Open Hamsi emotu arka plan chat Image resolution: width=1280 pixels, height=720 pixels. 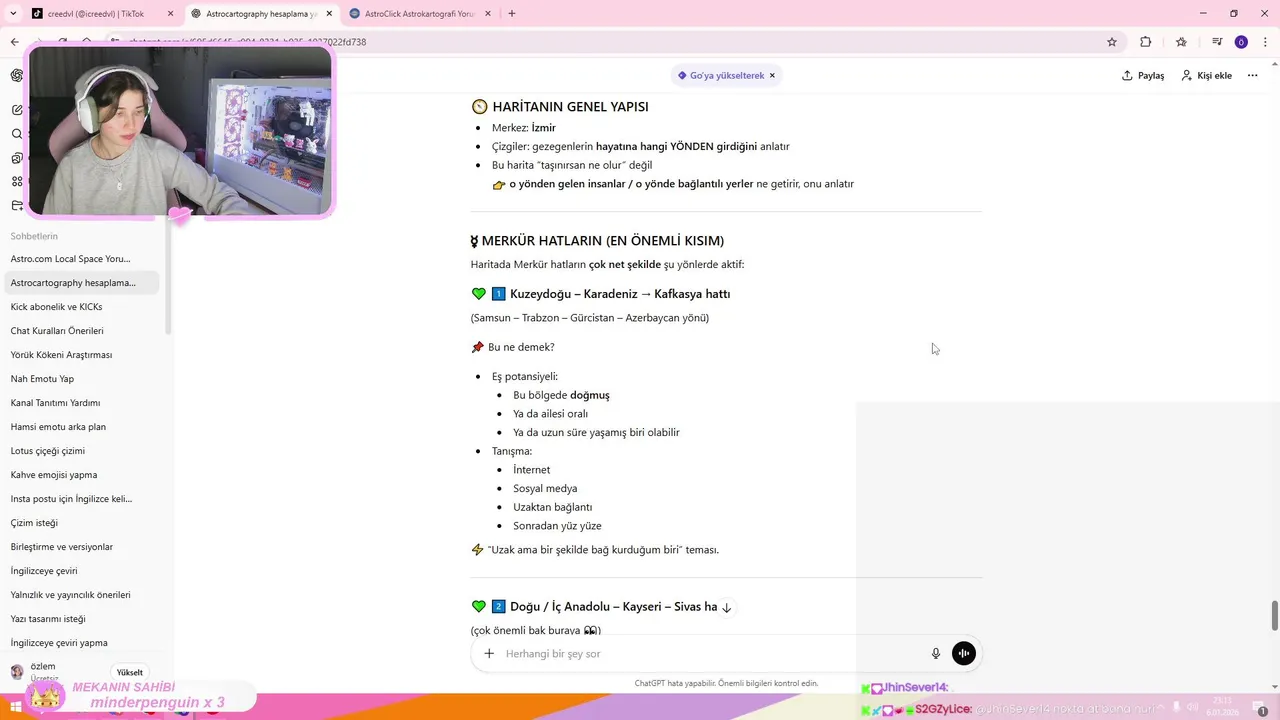(x=82, y=427)
